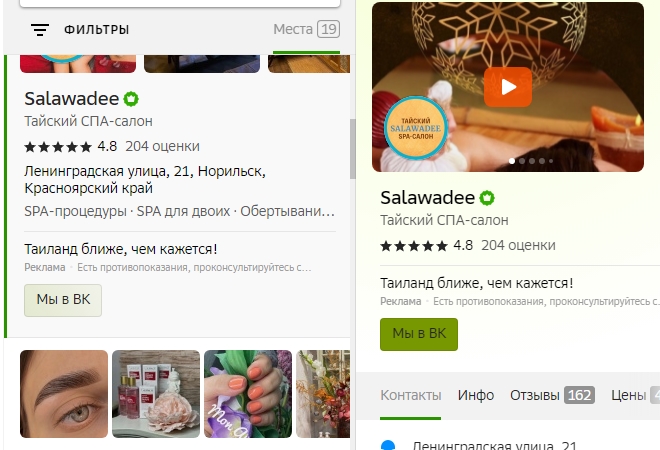
Task: Open the Инфо tab
Action: pyautogui.click(x=476, y=395)
